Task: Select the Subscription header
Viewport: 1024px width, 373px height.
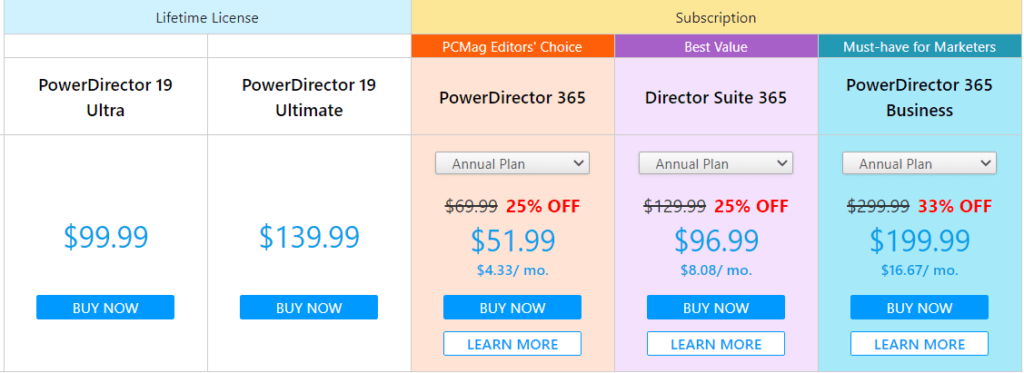Action: pos(716,18)
